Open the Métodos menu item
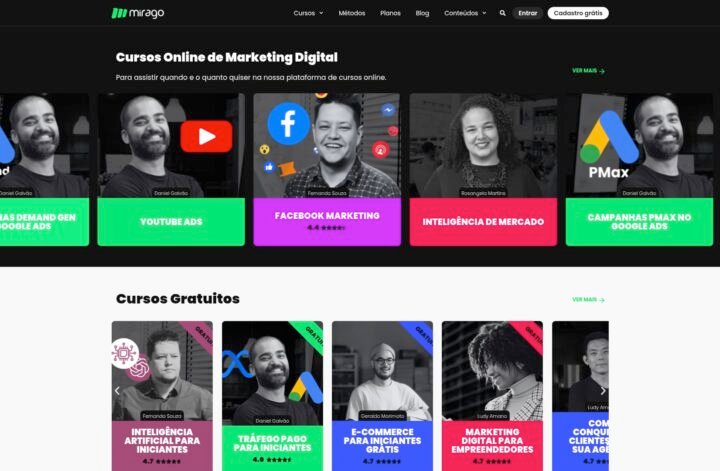Image resolution: width=720 pixels, height=471 pixels. pyautogui.click(x=352, y=13)
